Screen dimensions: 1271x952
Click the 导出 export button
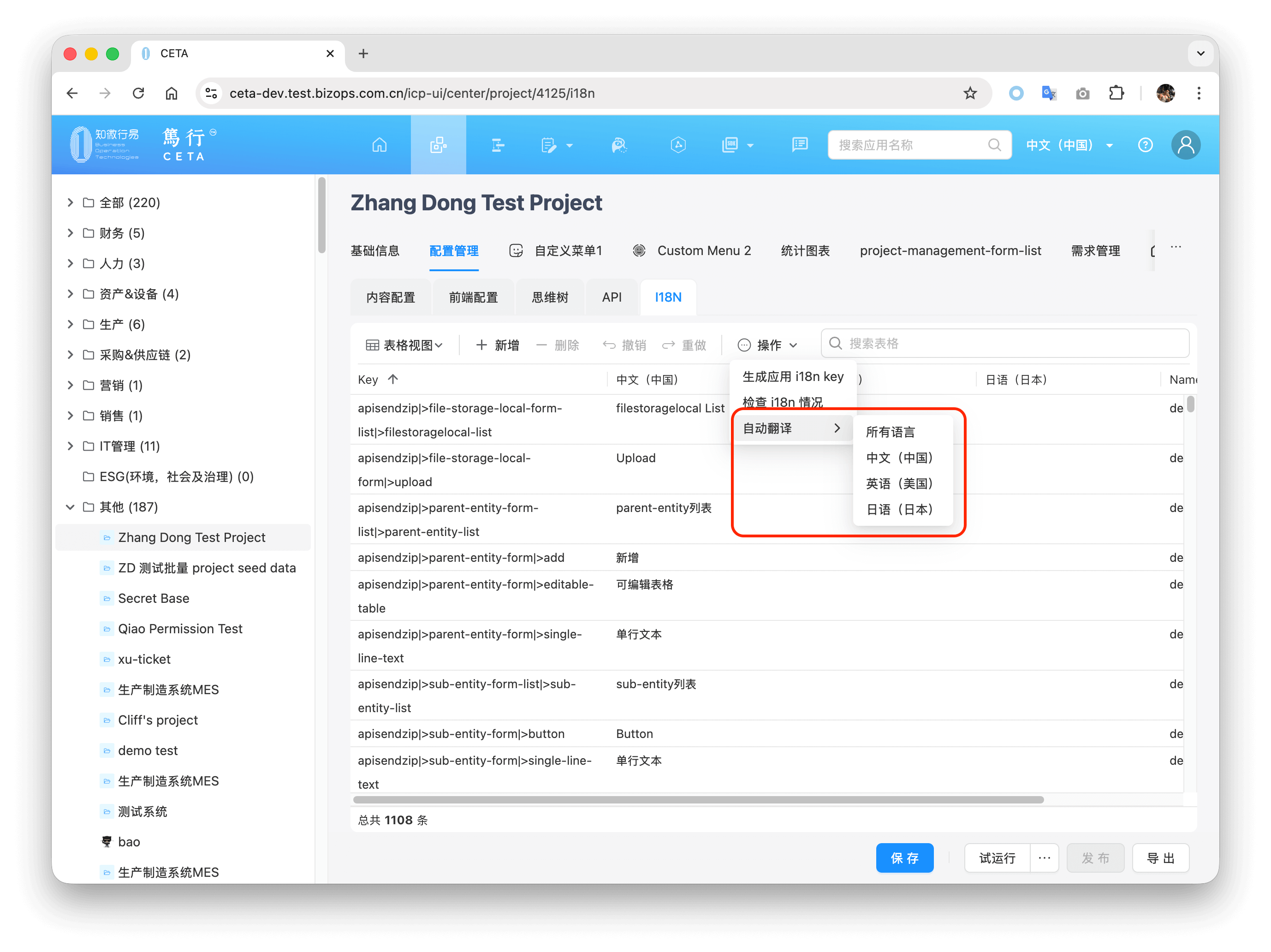1160,858
